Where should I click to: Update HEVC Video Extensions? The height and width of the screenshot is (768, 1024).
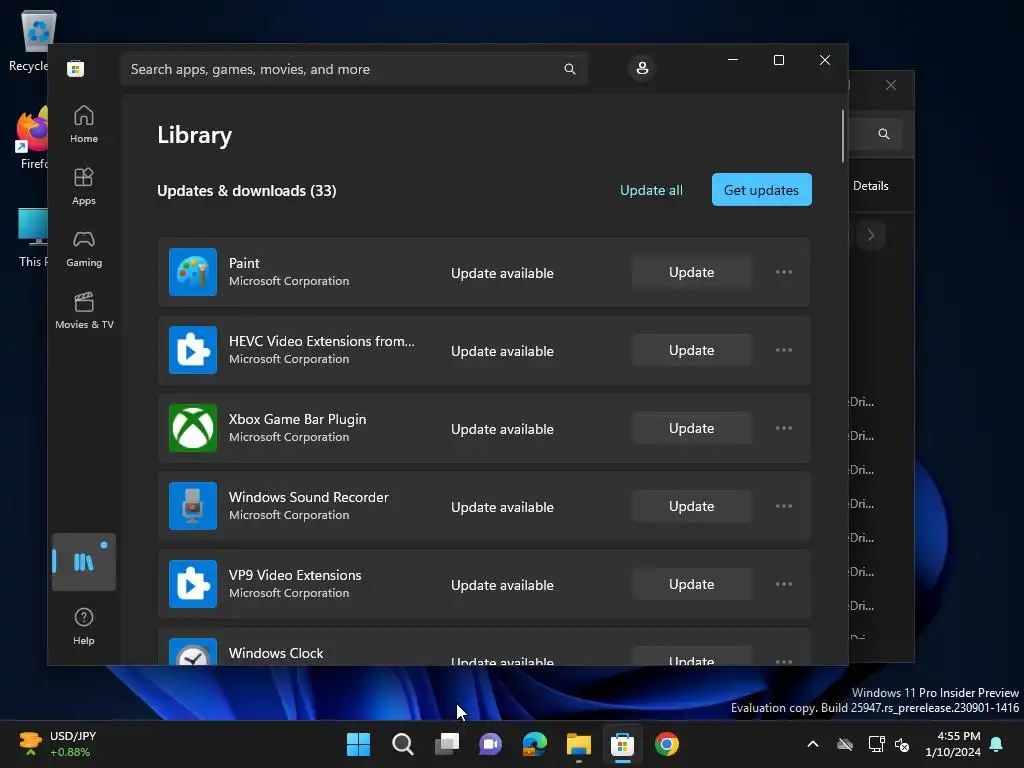(x=692, y=350)
